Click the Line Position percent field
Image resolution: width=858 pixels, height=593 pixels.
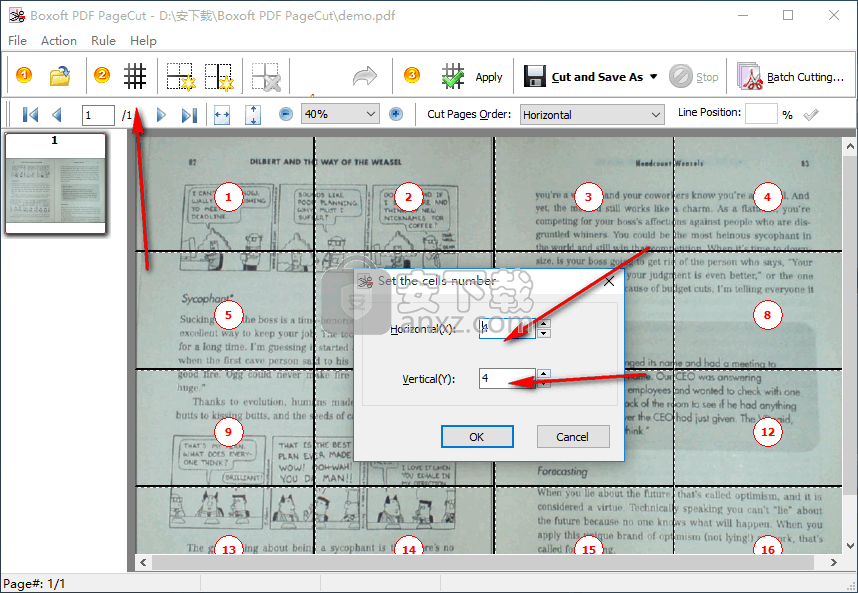coord(761,114)
